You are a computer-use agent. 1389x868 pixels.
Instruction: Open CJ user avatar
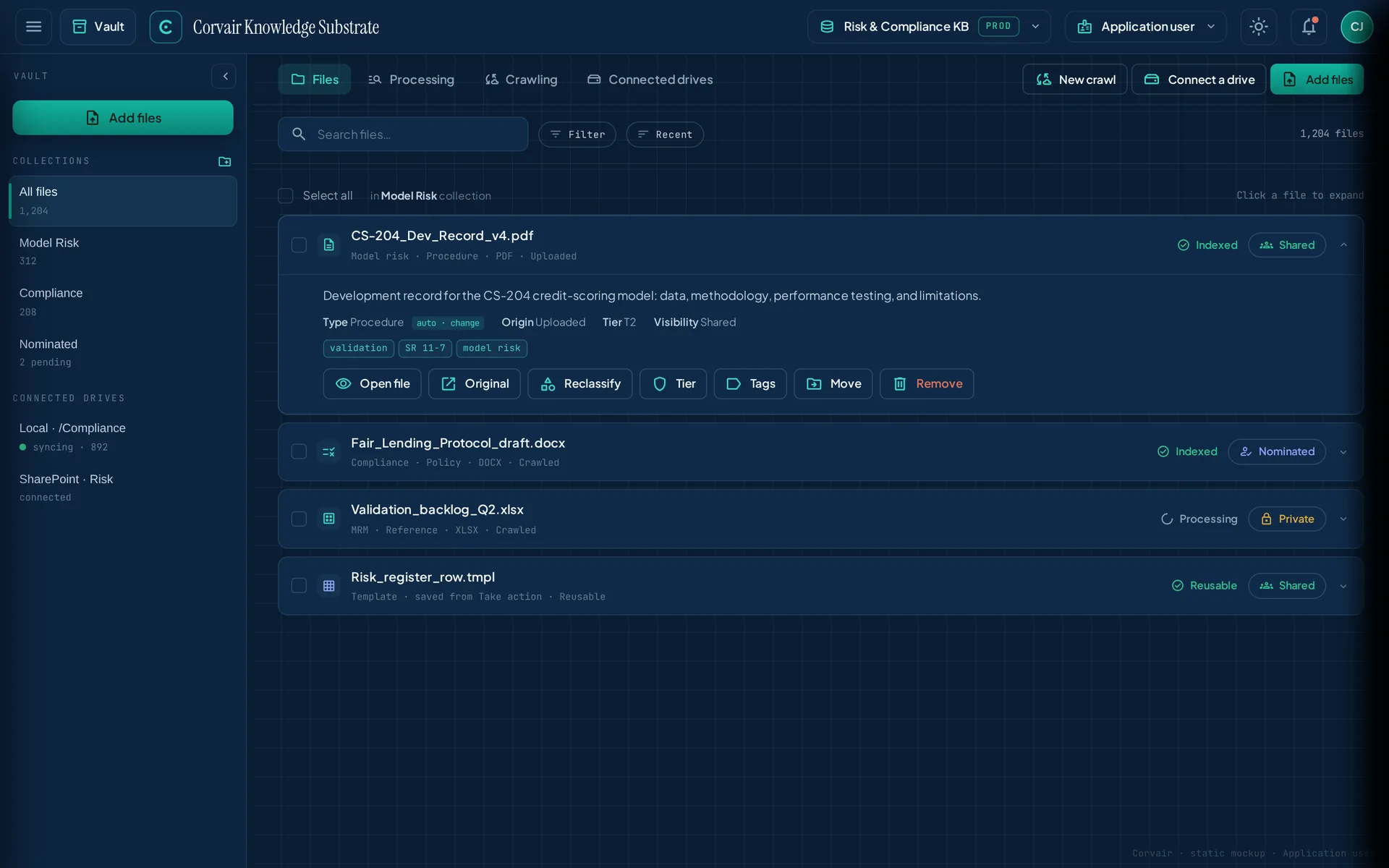click(x=1356, y=27)
